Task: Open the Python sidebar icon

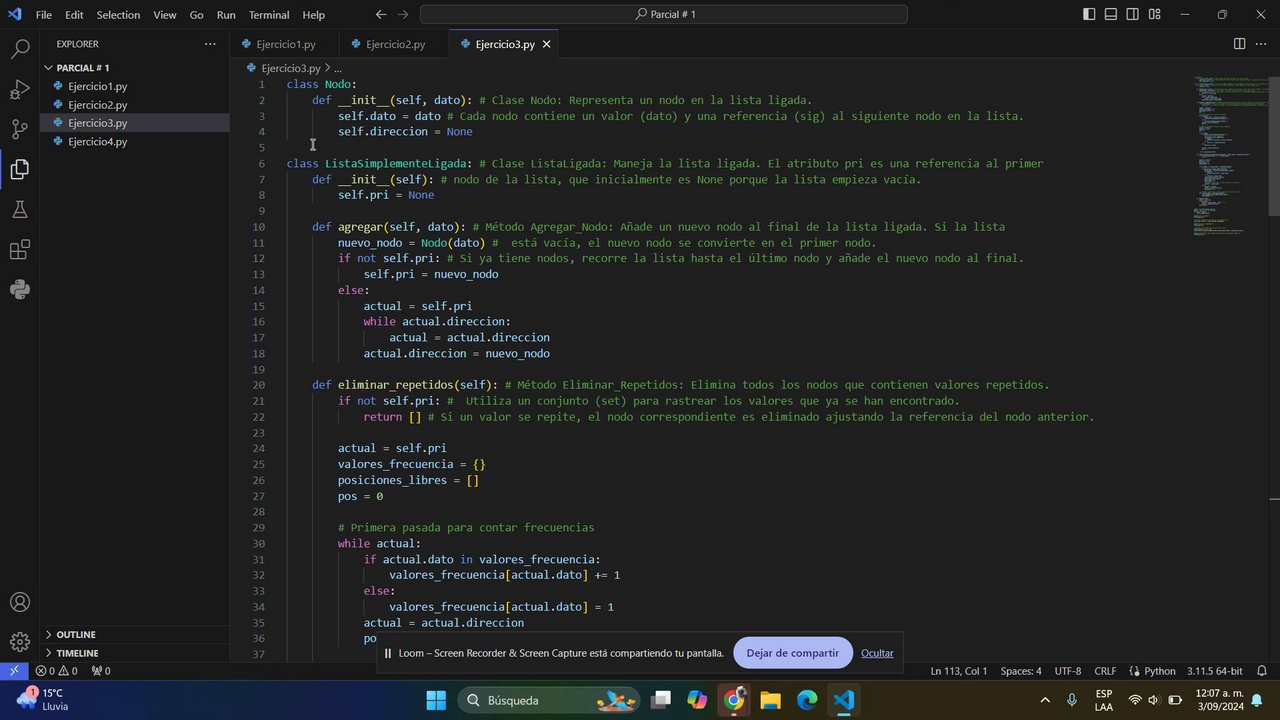Action: (x=19, y=290)
